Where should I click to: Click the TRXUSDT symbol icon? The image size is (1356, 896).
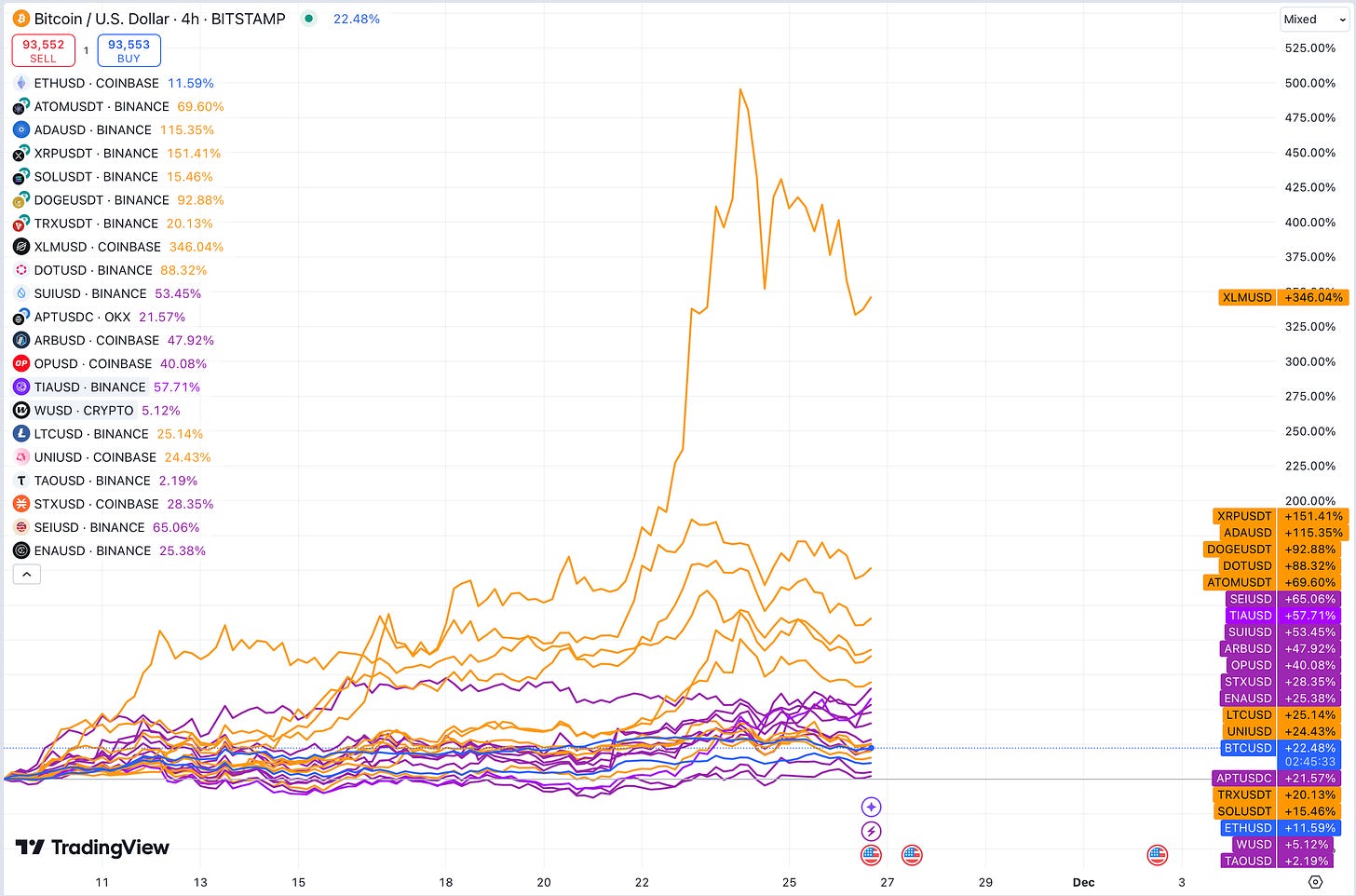[21, 224]
